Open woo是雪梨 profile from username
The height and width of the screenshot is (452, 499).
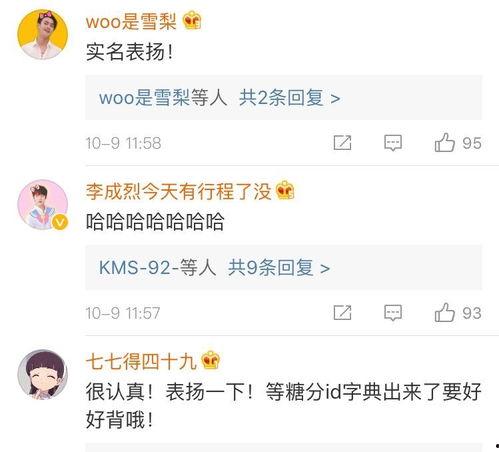pos(131,22)
